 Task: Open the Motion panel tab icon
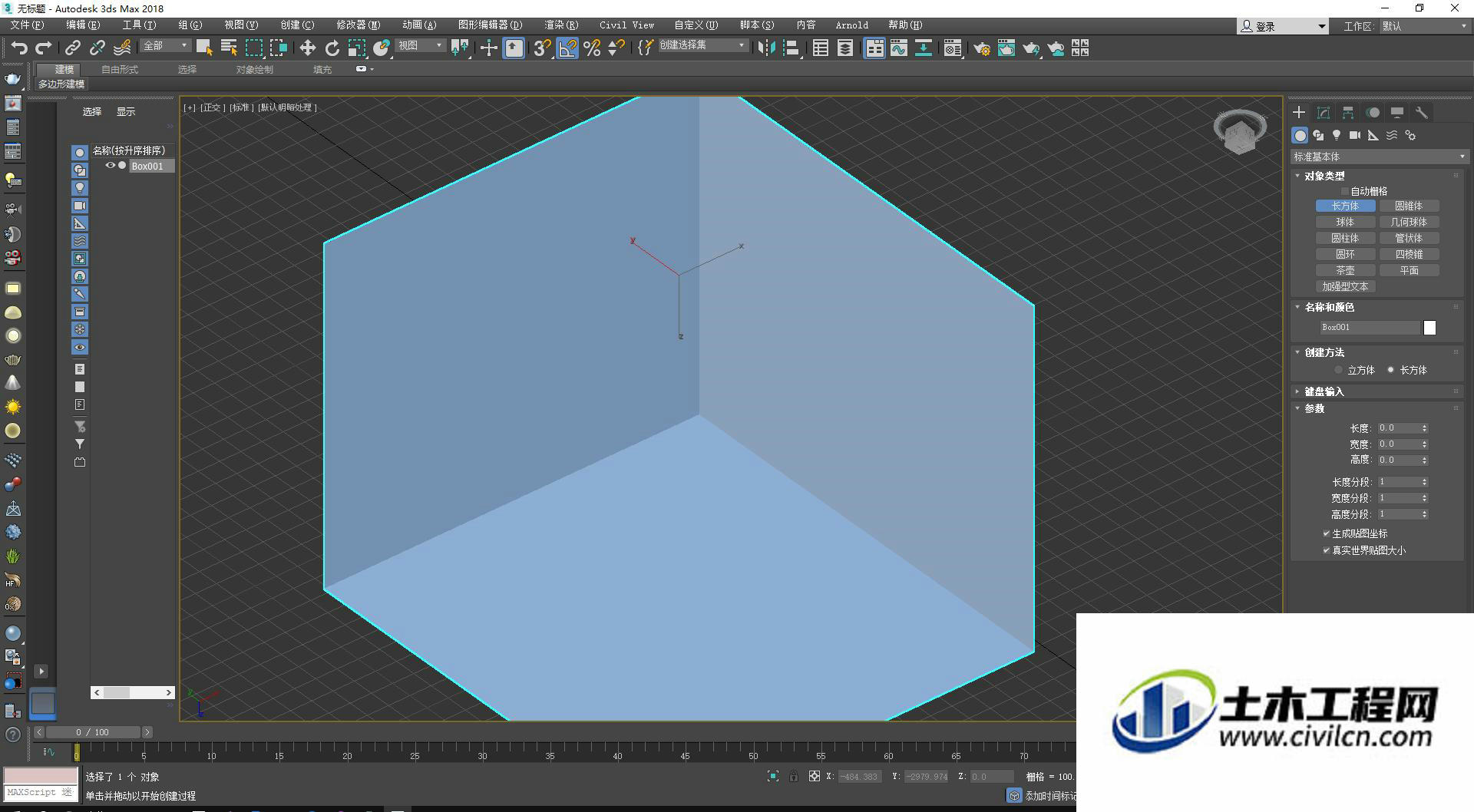pyautogui.click(x=1373, y=113)
